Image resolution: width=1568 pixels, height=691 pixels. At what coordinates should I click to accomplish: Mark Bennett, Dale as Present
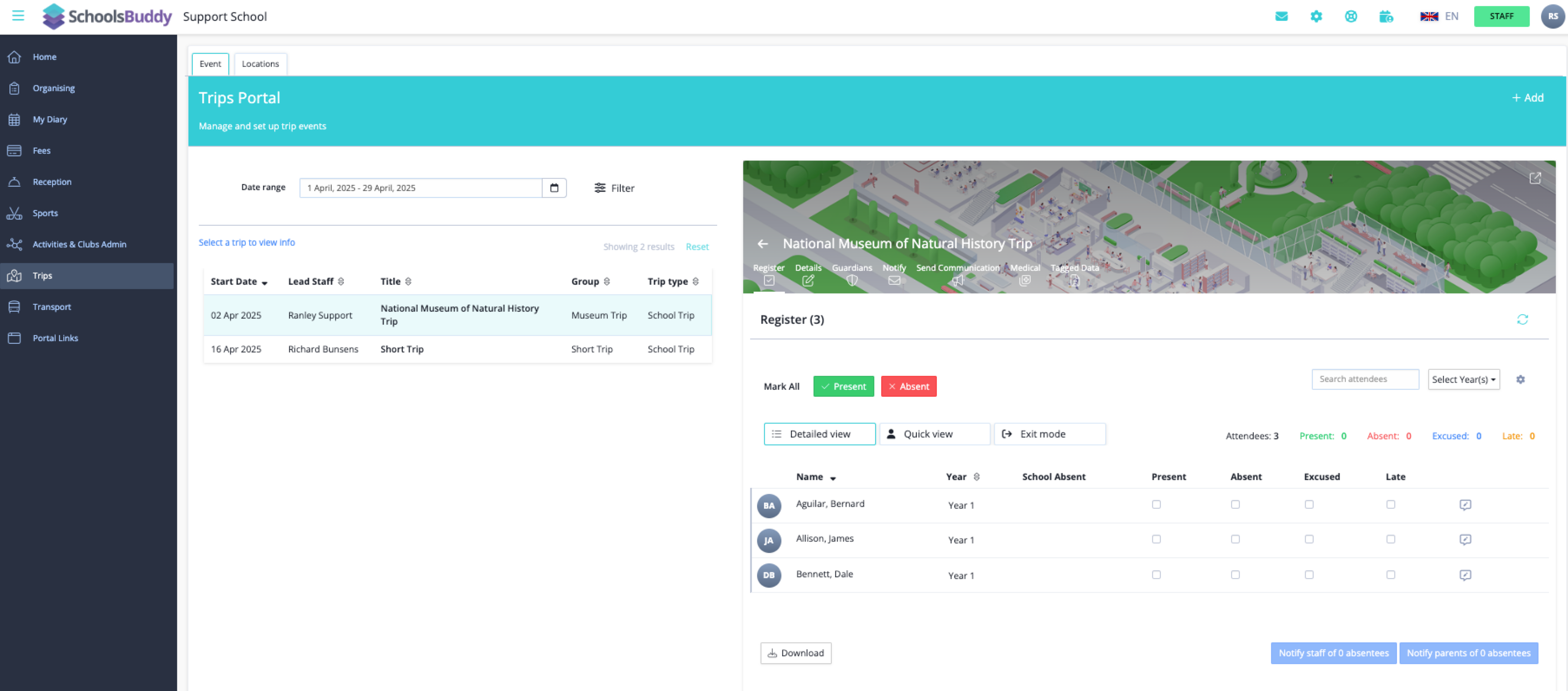click(1156, 574)
